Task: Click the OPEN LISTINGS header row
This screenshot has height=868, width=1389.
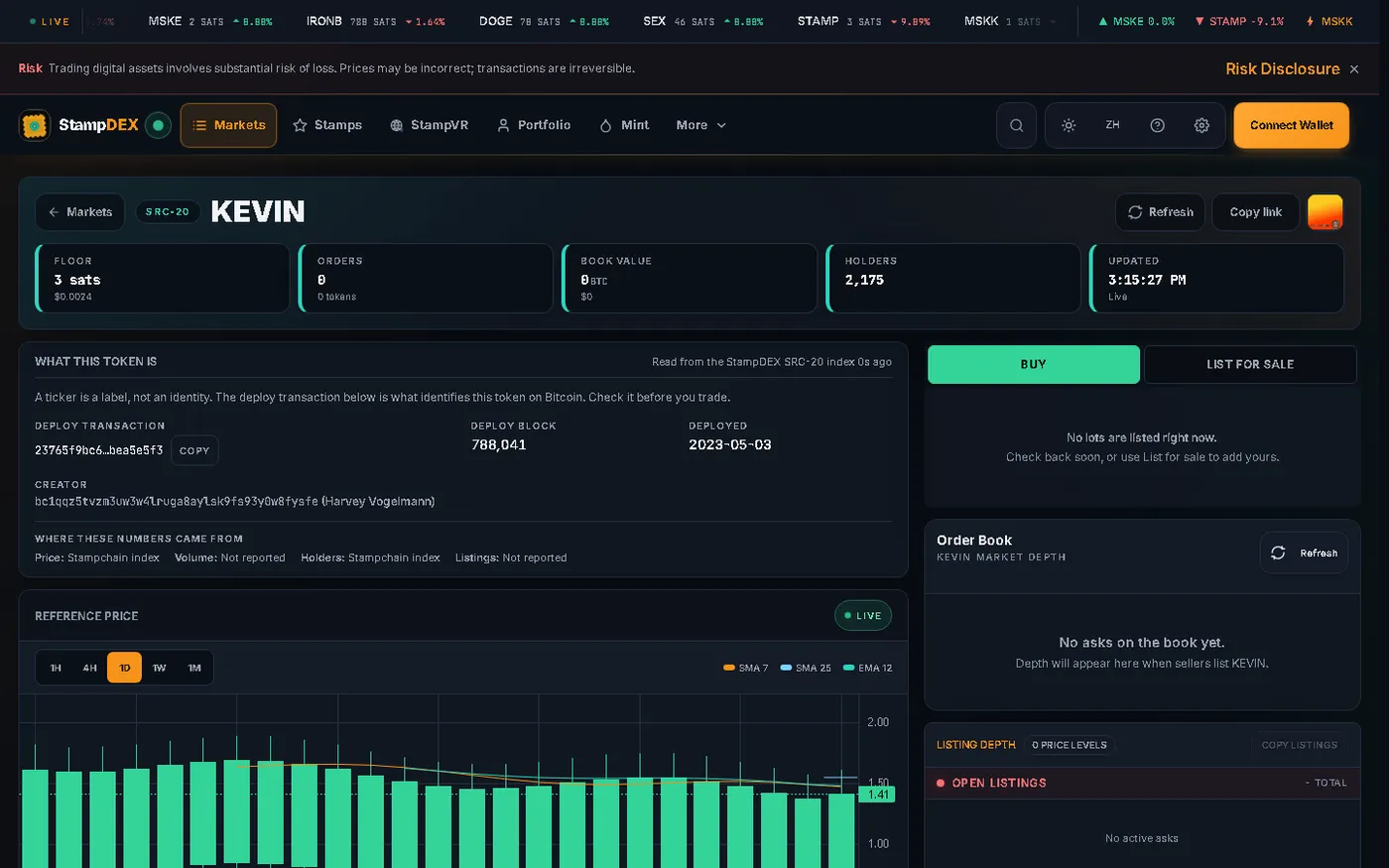Action: (1142, 783)
